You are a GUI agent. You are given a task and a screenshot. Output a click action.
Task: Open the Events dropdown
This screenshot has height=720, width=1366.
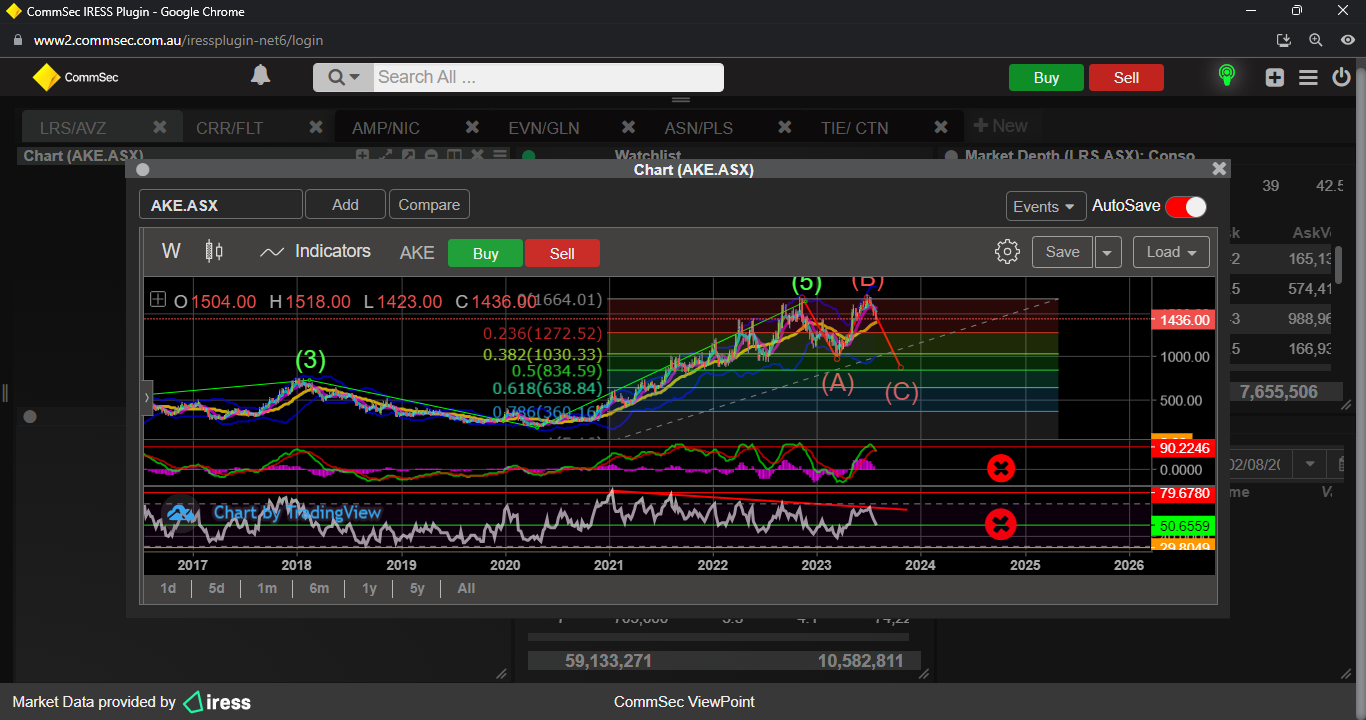click(x=1045, y=206)
